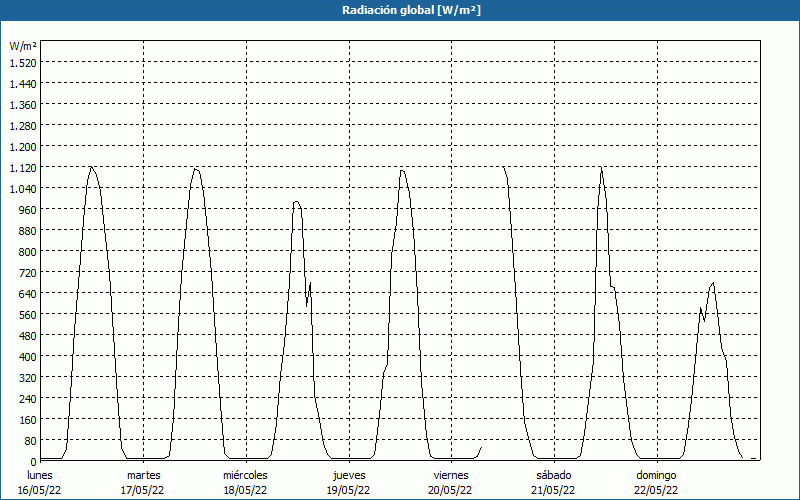Viewport: 800px width, 500px height.
Task: Click the 480 y-axis value
Action: coord(29,336)
